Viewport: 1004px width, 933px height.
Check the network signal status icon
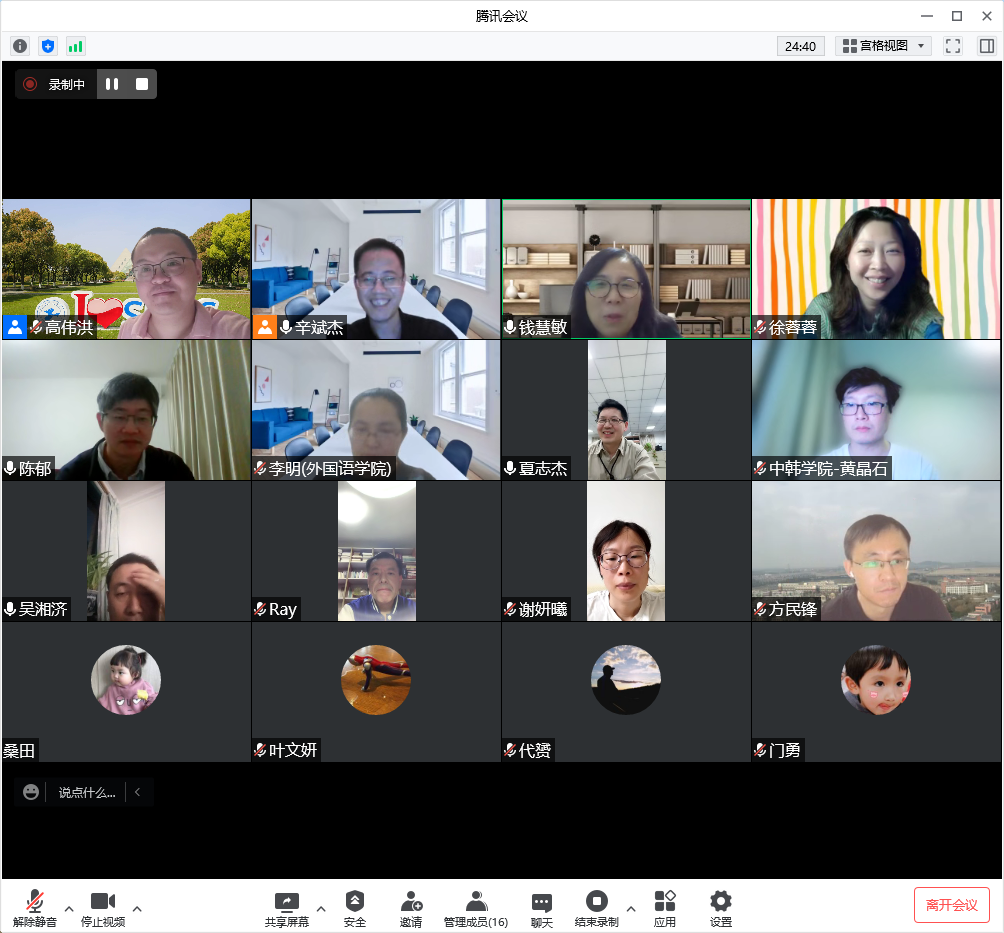(76, 46)
